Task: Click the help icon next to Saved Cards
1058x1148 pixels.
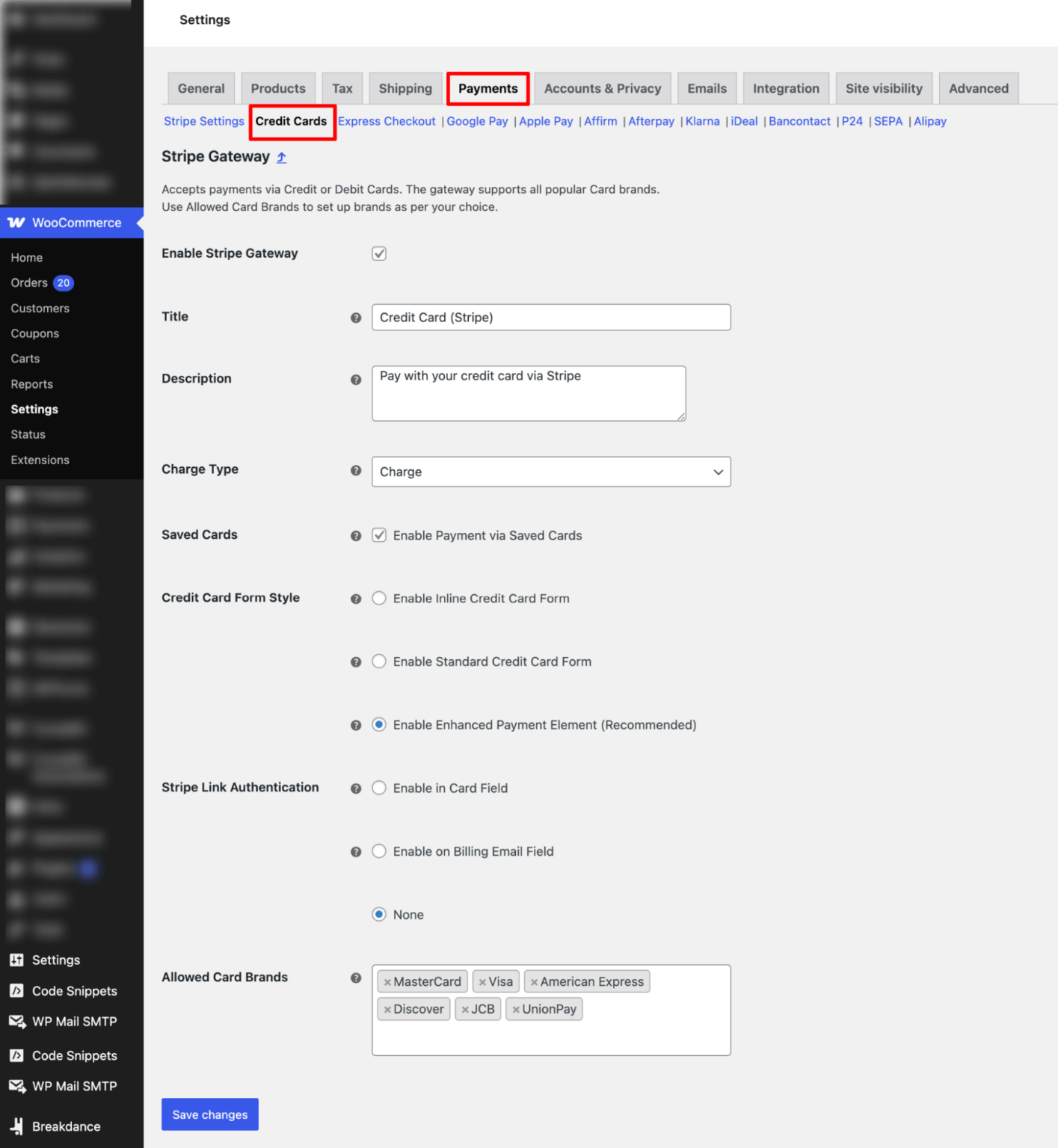Action: (356, 535)
